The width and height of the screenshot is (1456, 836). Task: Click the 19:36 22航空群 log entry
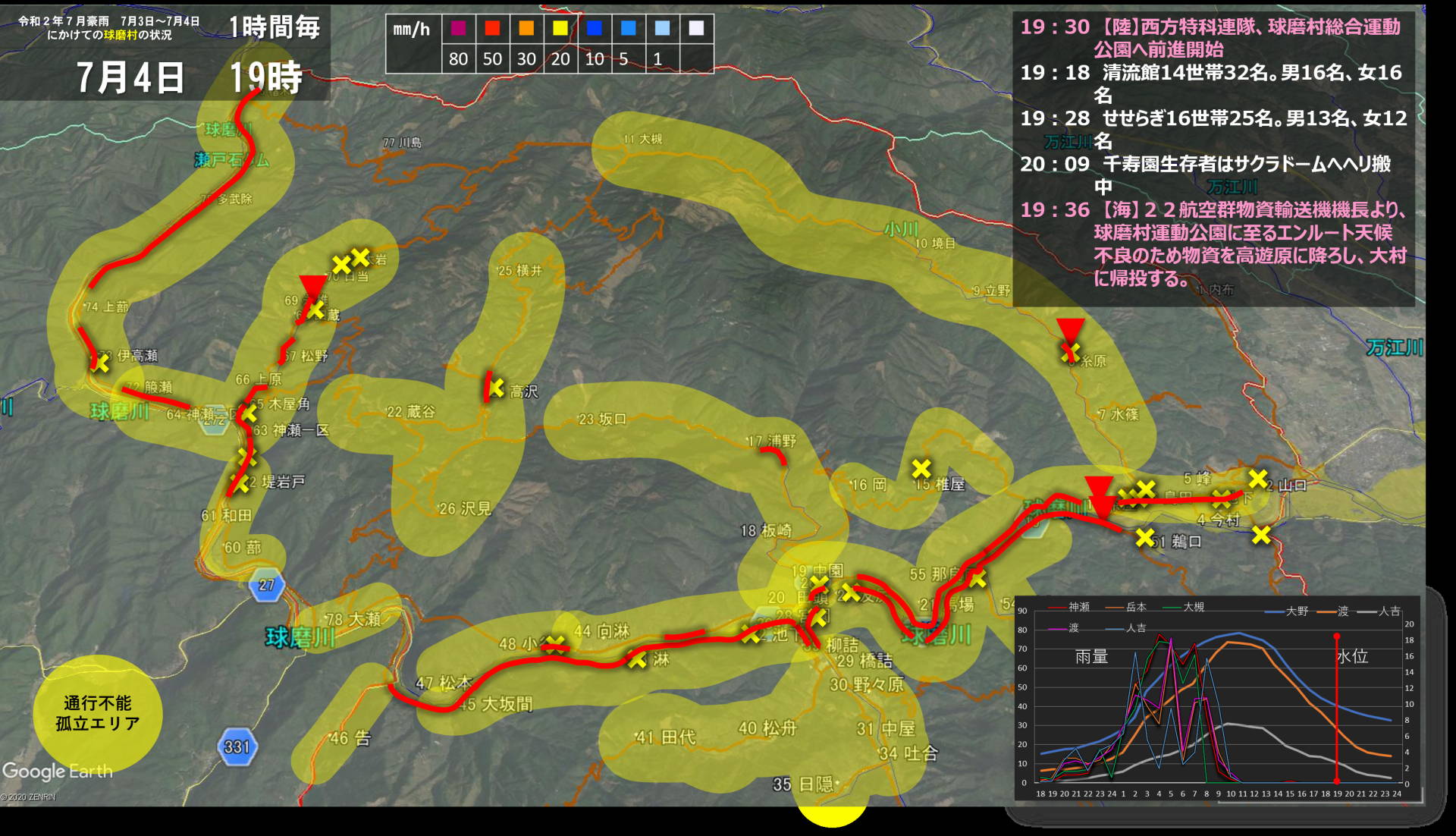[x=1213, y=244]
